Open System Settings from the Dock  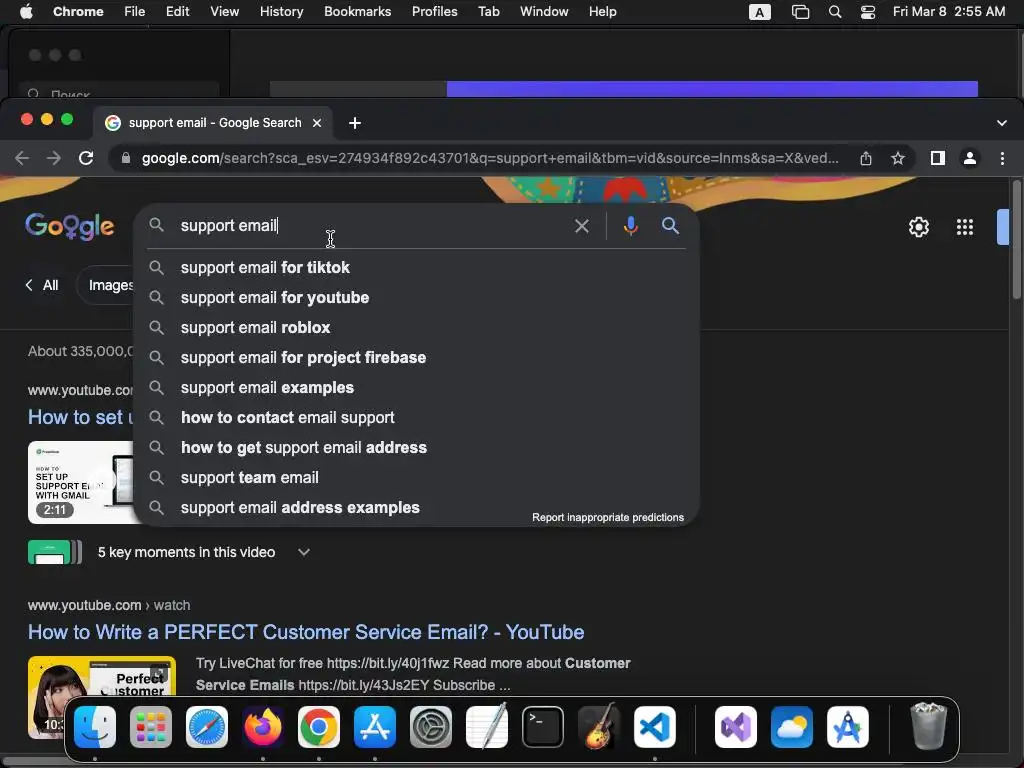click(x=431, y=727)
